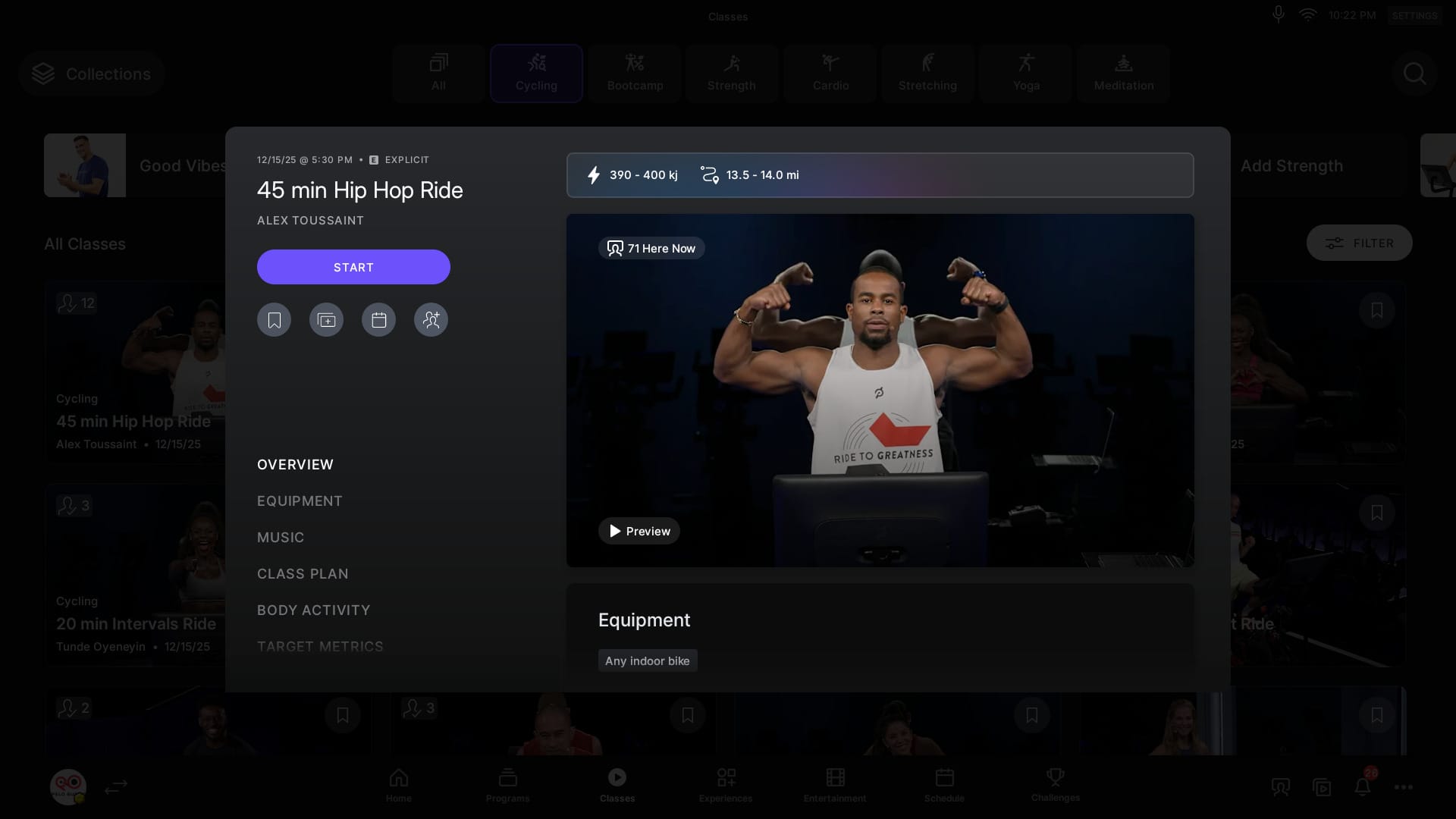The height and width of the screenshot is (819, 1456).
Task: Open the FILTER options
Action: (x=1359, y=243)
